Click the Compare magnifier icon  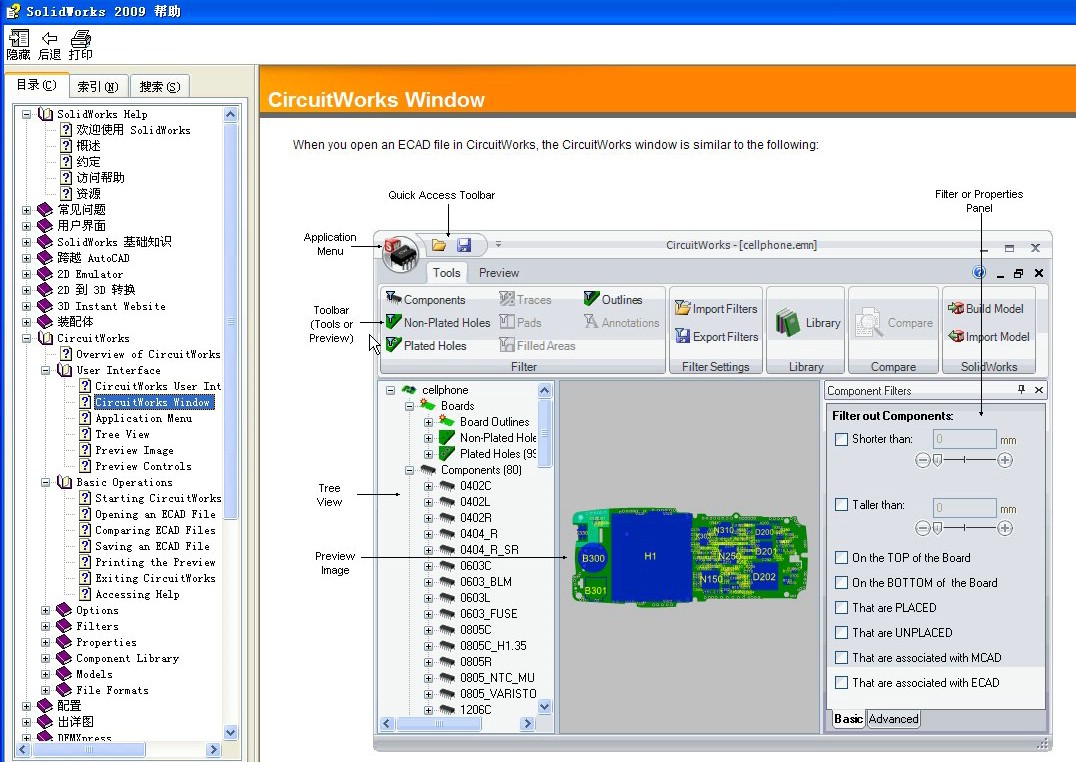869,322
